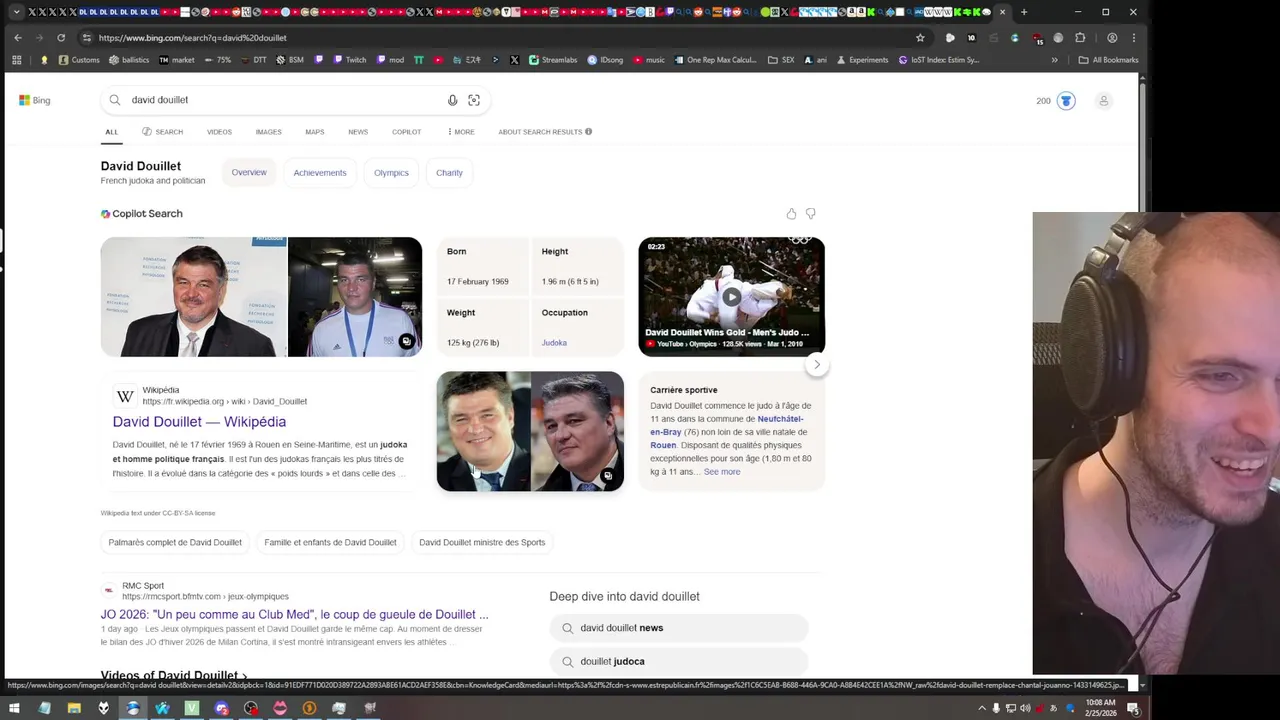This screenshot has width=1280, height=720.
Task: Switch to the COPILOT tab
Action: tap(406, 132)
